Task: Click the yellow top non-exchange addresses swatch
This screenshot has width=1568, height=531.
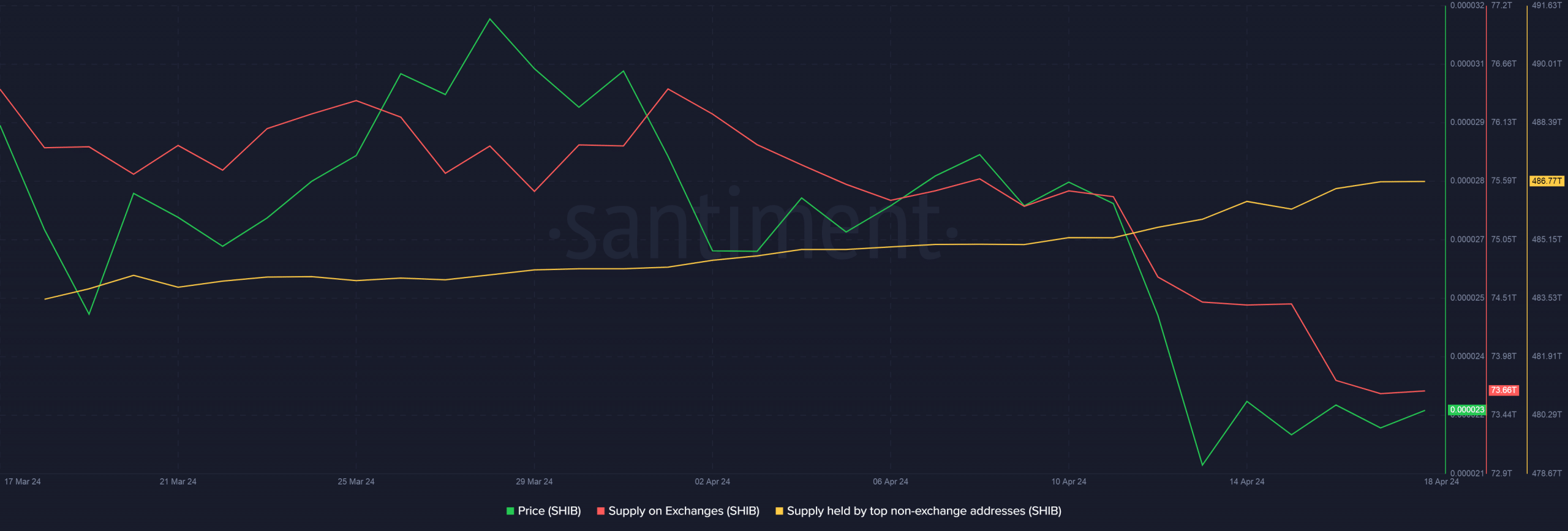Action: (x=779, y=511)
